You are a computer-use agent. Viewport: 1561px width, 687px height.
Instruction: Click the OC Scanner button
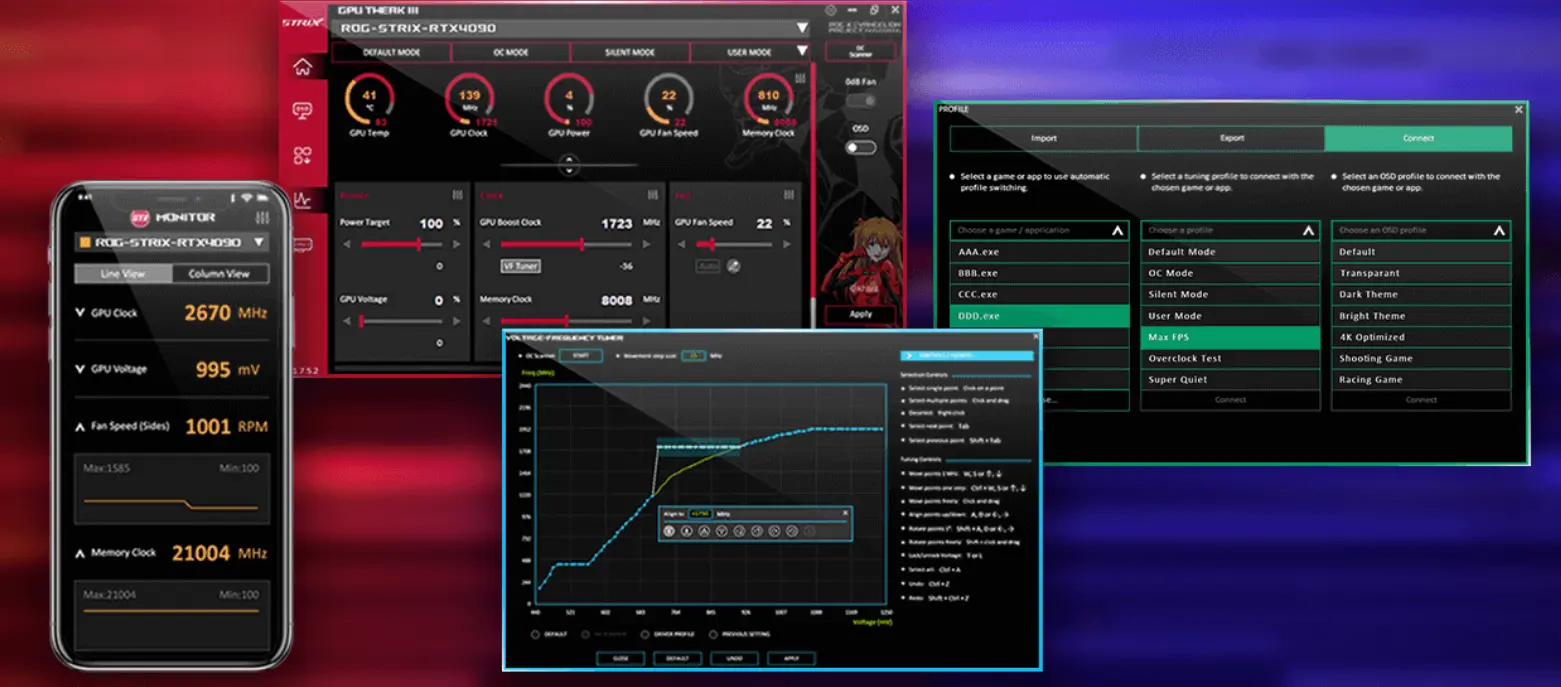pos(860,51)
